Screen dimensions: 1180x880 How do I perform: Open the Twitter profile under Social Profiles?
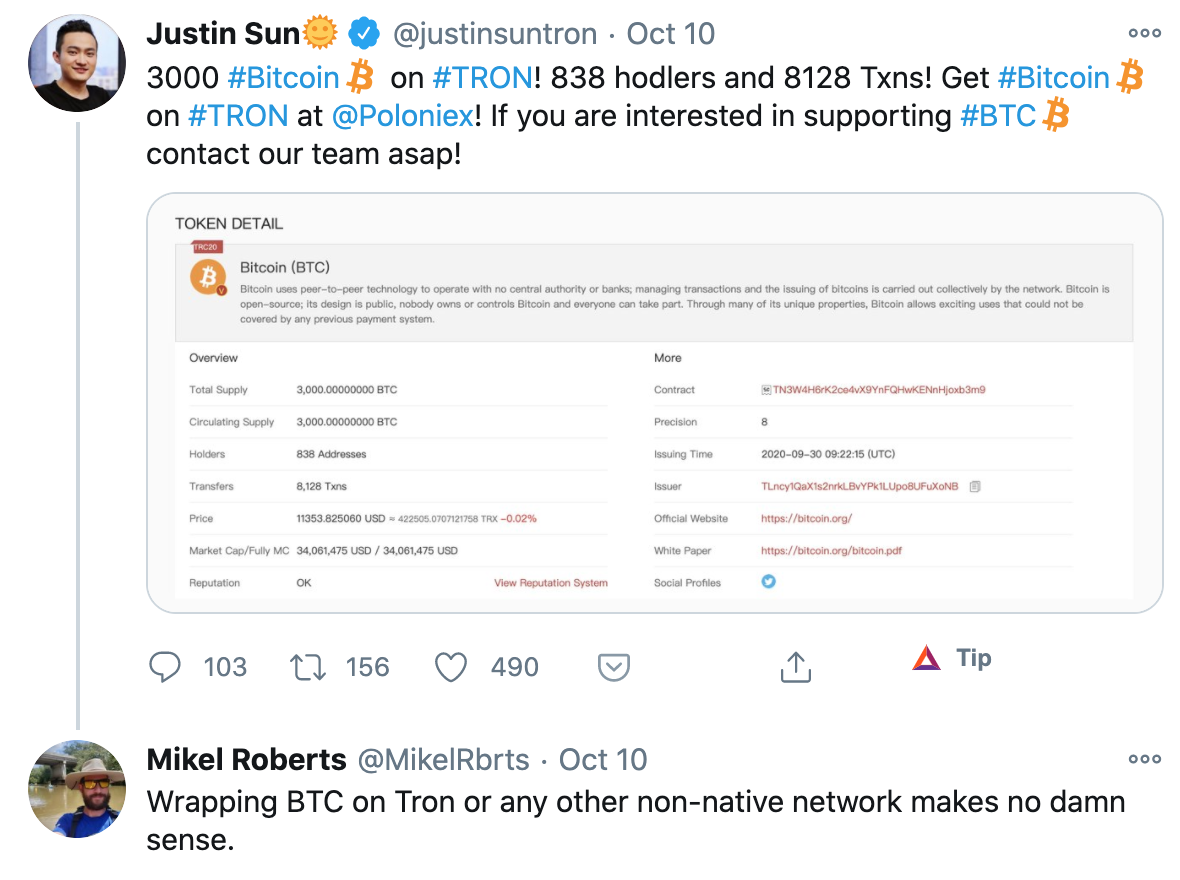[768, 581]
